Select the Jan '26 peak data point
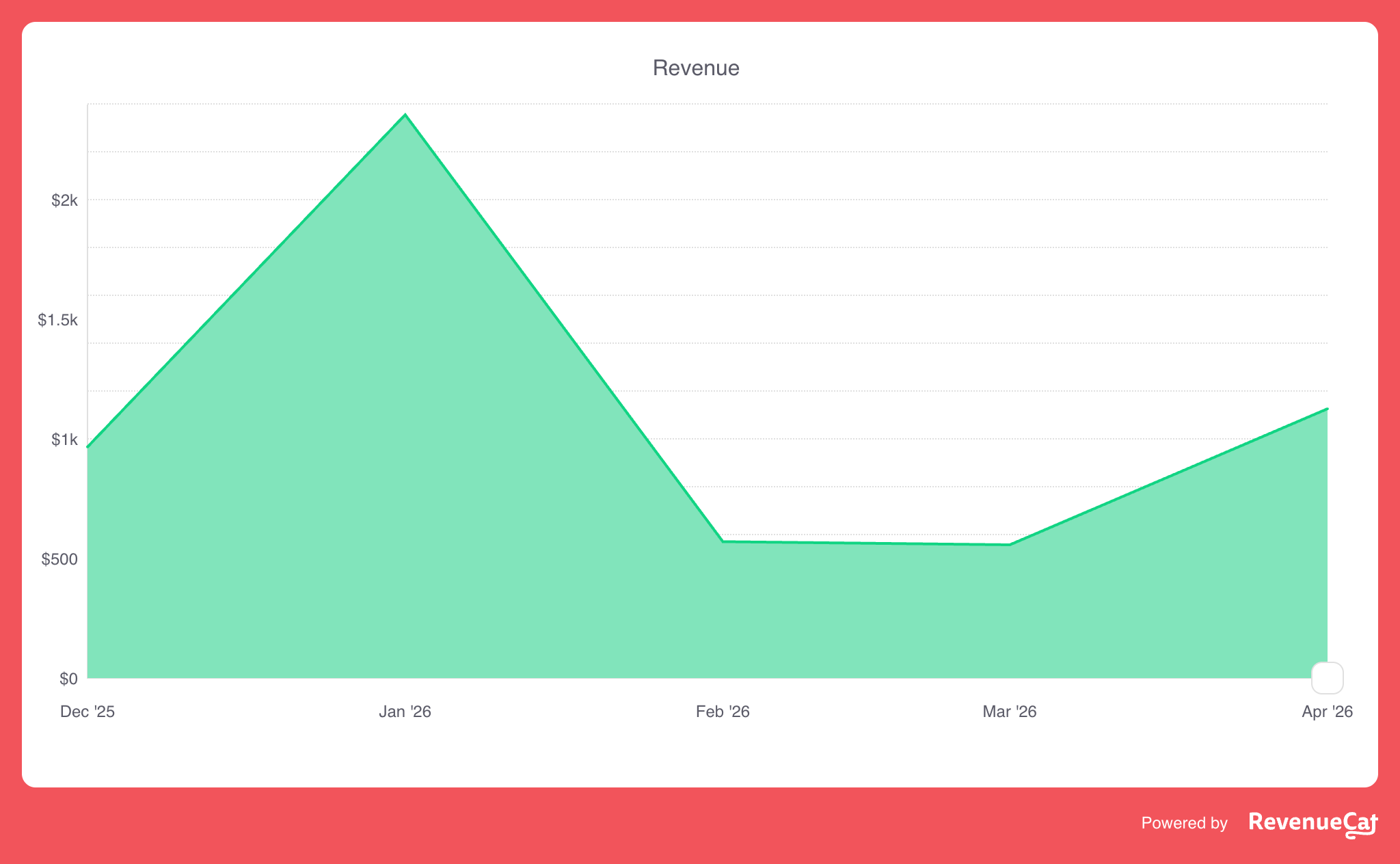This screenshot has height=864, width=1400. (x=405, y=115)
